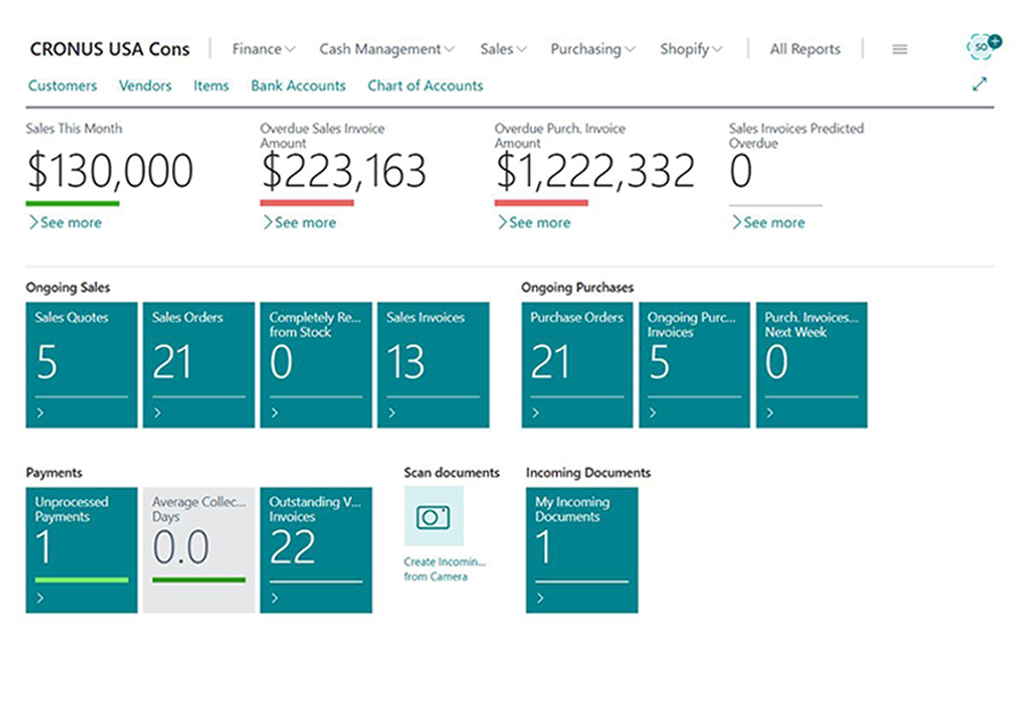The height and width of the screenshot is (724, 1024).
Task: See more under Overdue Sales Invoice Amount
Action: click(299, 223)
